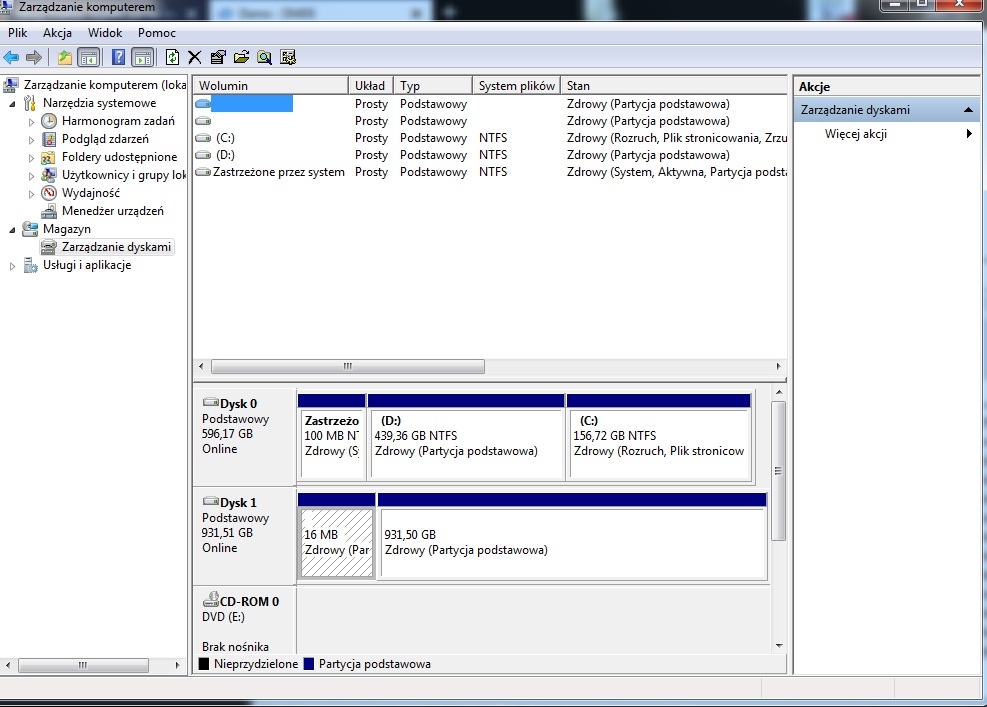The height and width of the screenshot is (707, 987).
Task: Click the Partycja podstawowa blue legend swatch
Action: coord(308,664)
